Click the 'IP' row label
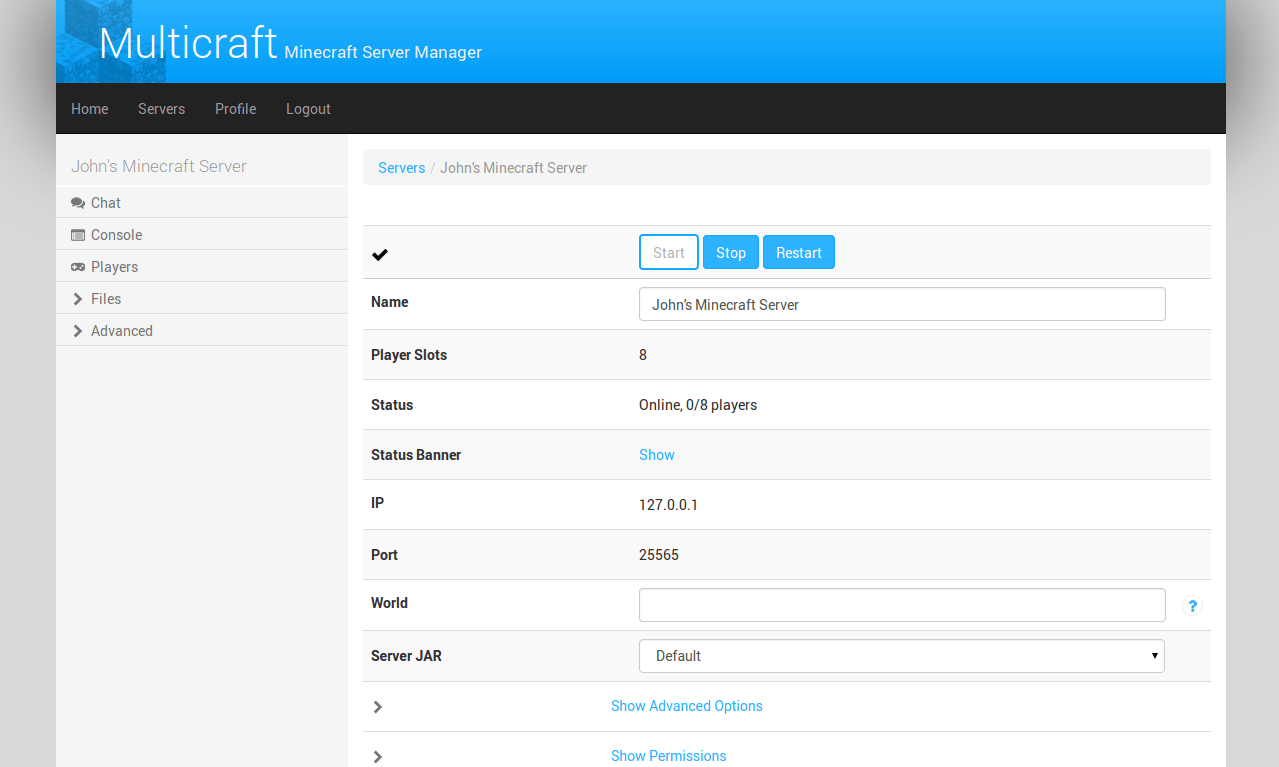Viewport: 1279px width, 767px height. coord(377,503)
